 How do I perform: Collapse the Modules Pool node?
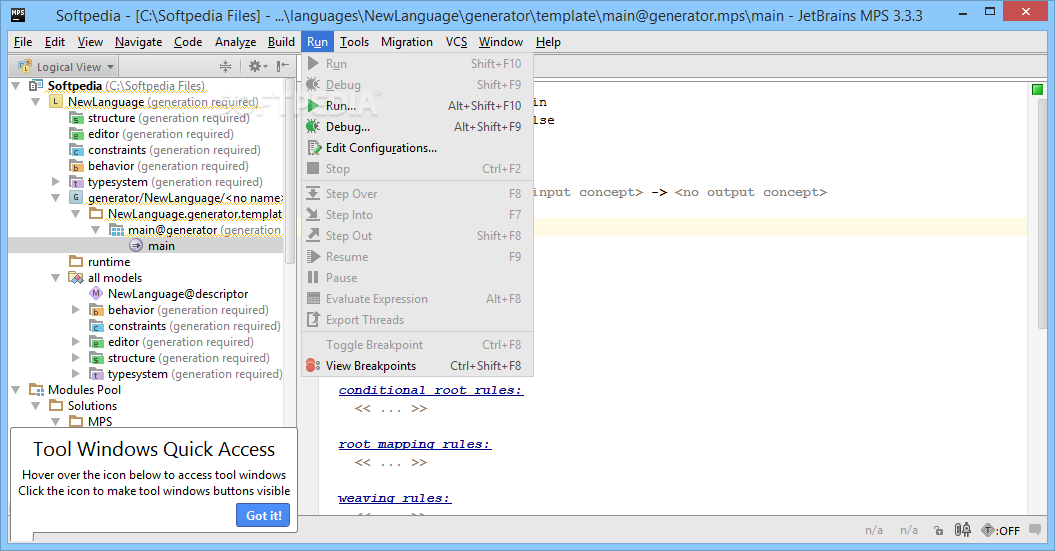tap(15, 390)
